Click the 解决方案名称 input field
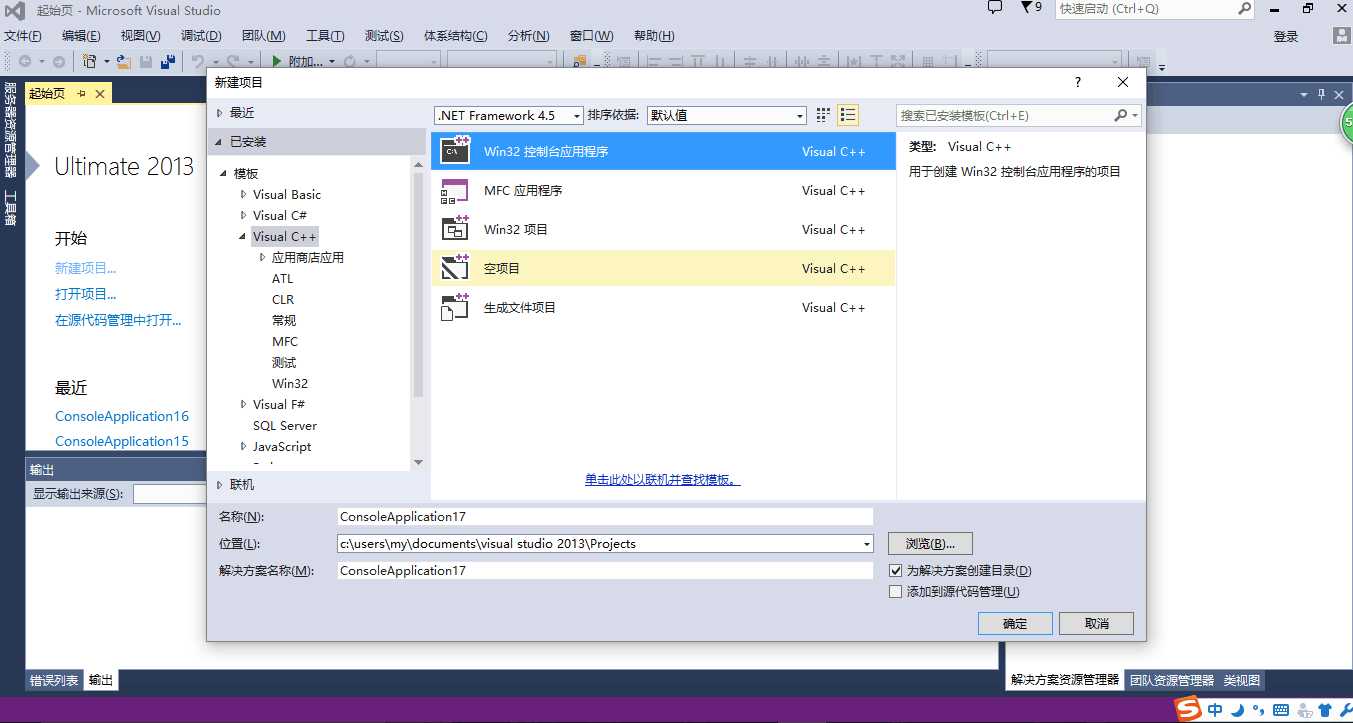Screen dimensions: 1353x723 click(605, 570)
